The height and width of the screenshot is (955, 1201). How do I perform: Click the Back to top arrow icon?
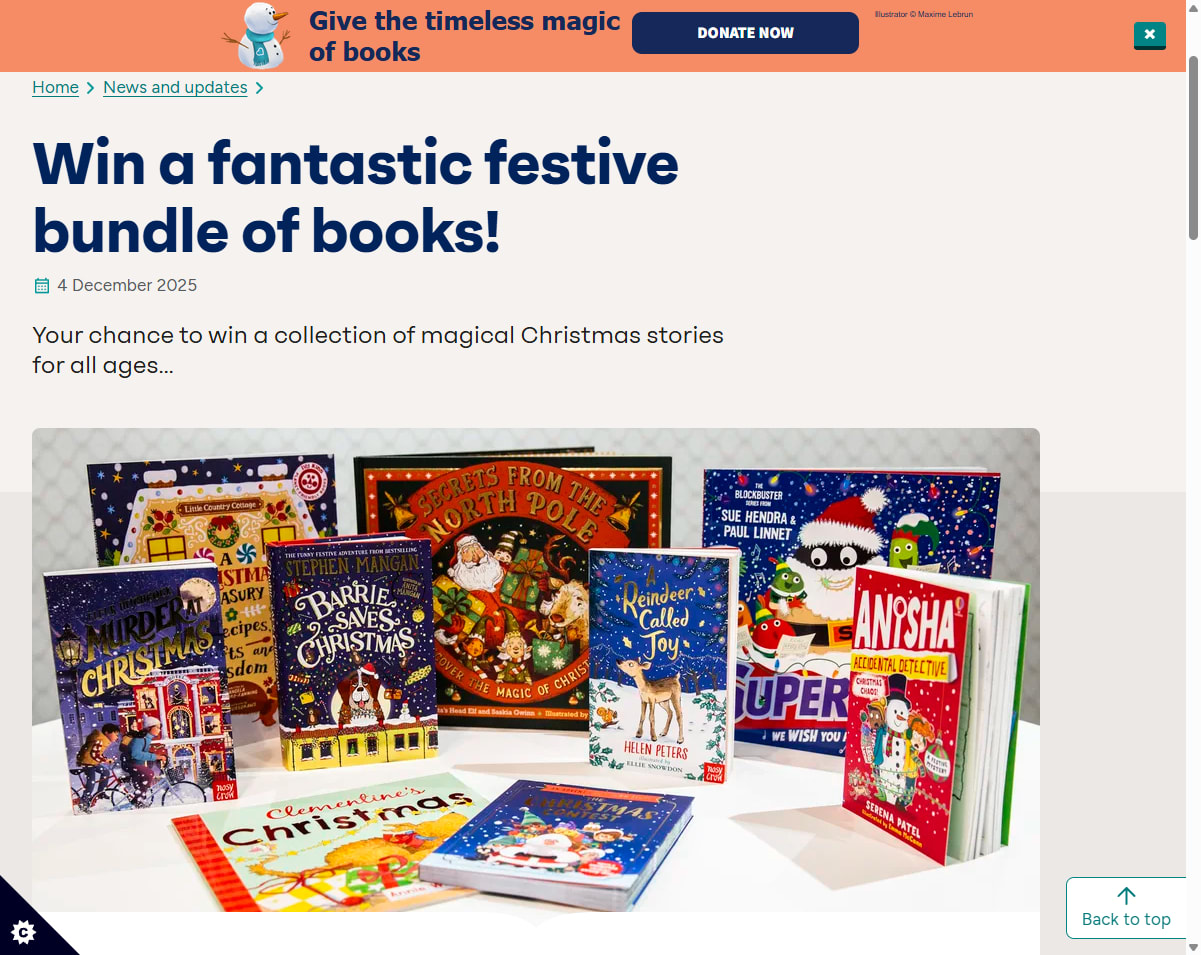[1126, 896]
